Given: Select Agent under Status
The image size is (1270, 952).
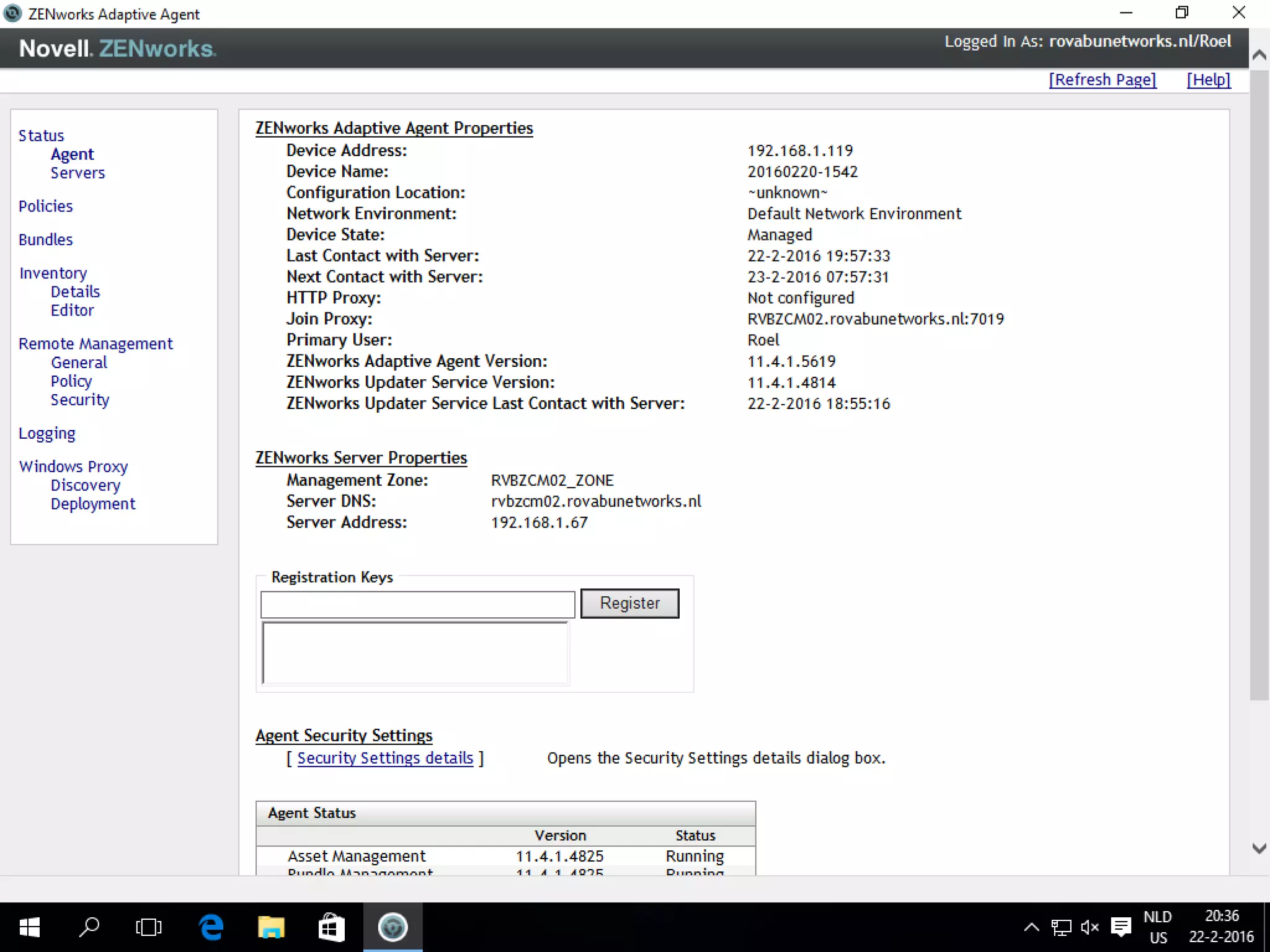Looking at the screenshot, I should point(72,154).
